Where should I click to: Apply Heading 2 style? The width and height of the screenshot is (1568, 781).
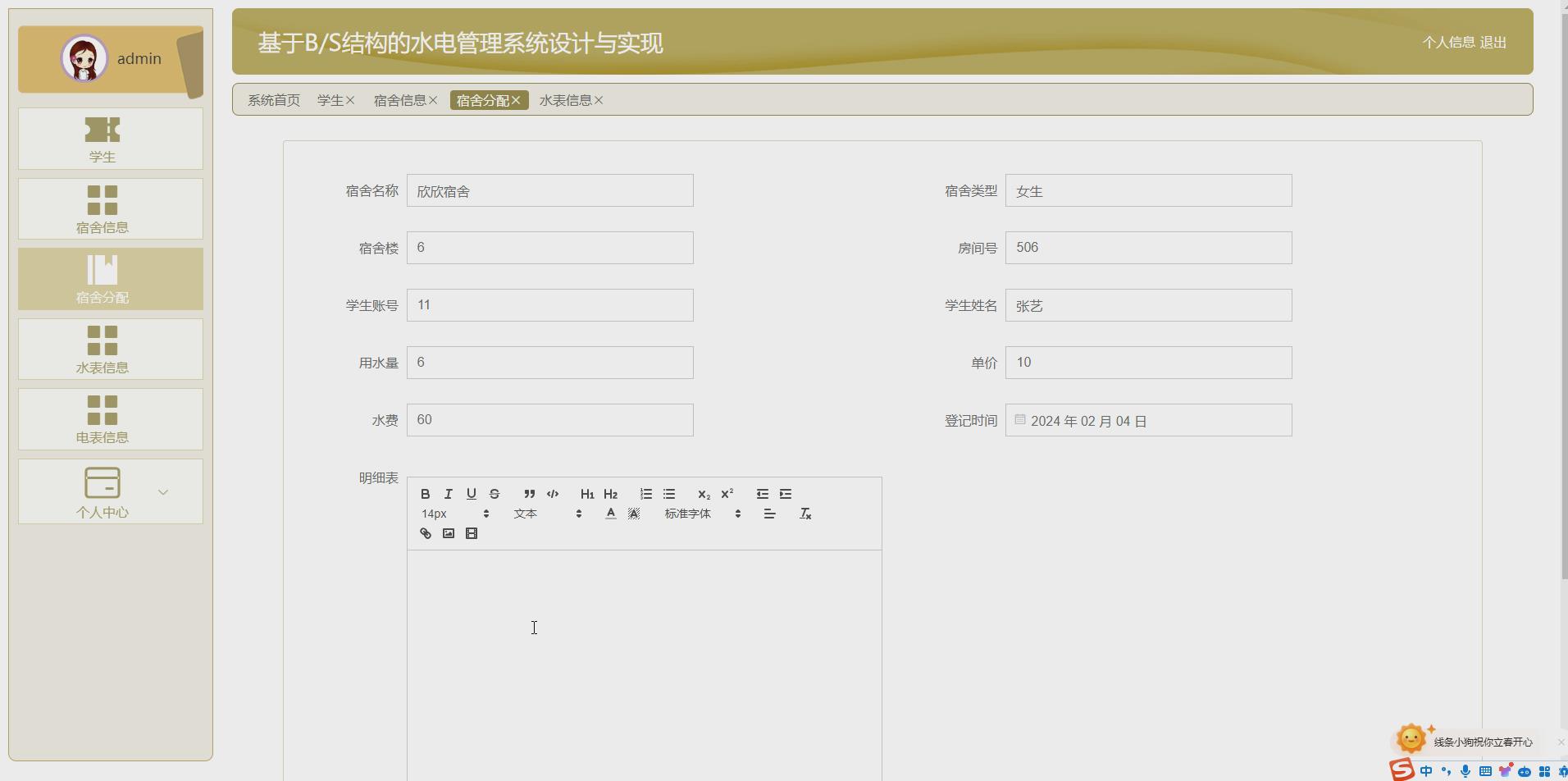click(x=610, y=494)
